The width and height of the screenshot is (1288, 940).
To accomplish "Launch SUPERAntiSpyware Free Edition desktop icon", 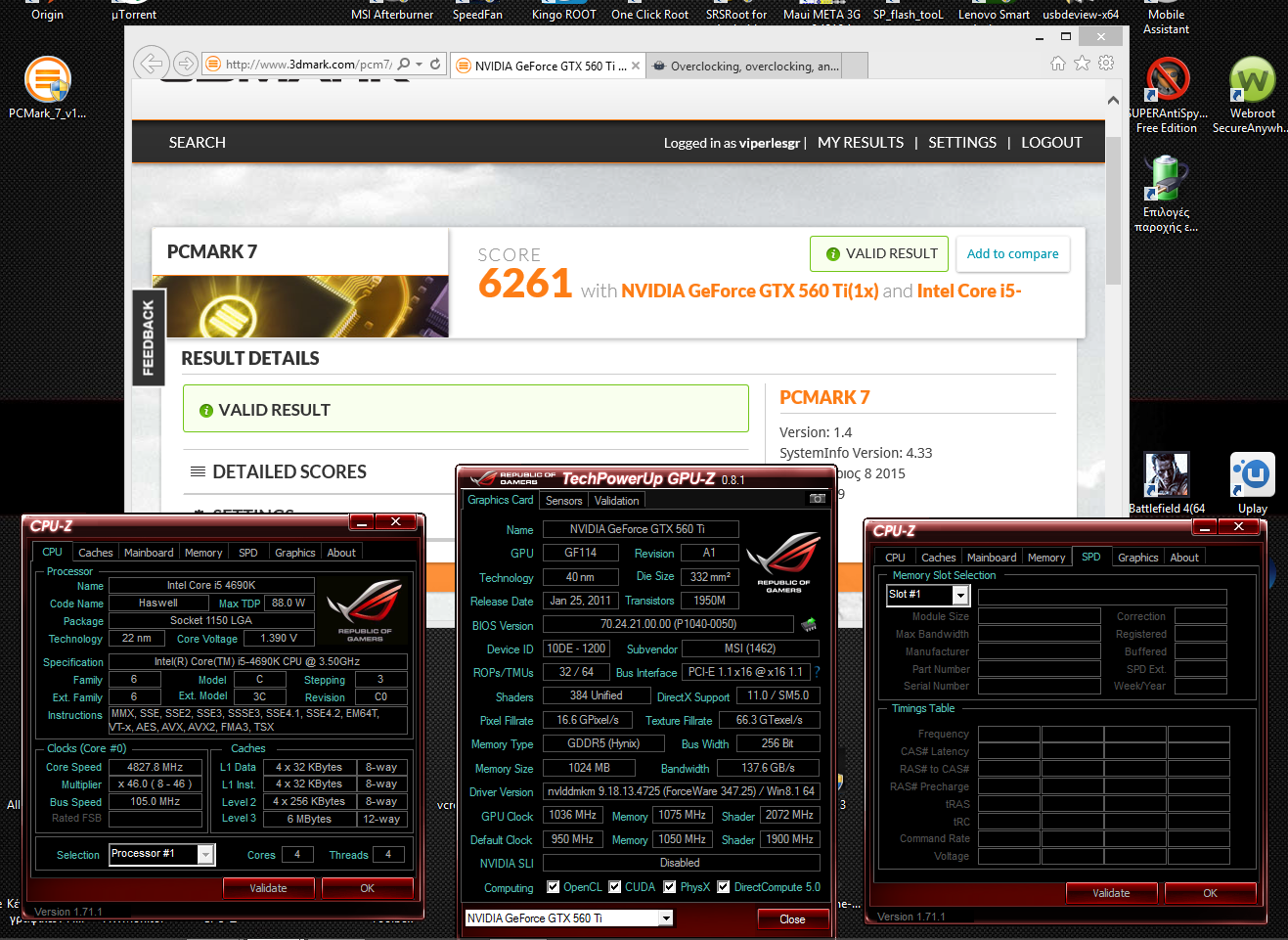I will coord(1167,96).
